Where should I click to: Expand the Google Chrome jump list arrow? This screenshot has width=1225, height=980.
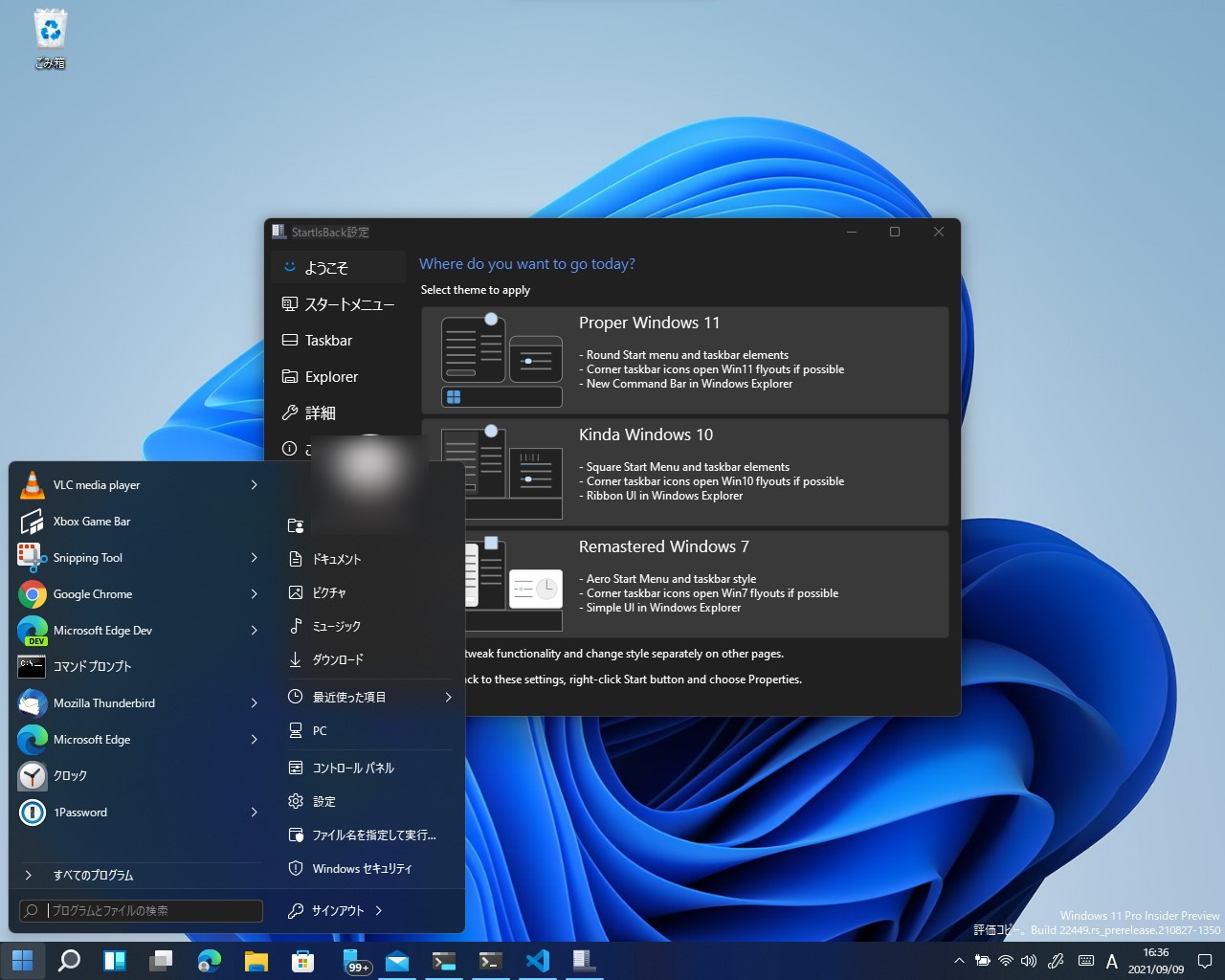[254, 594]
